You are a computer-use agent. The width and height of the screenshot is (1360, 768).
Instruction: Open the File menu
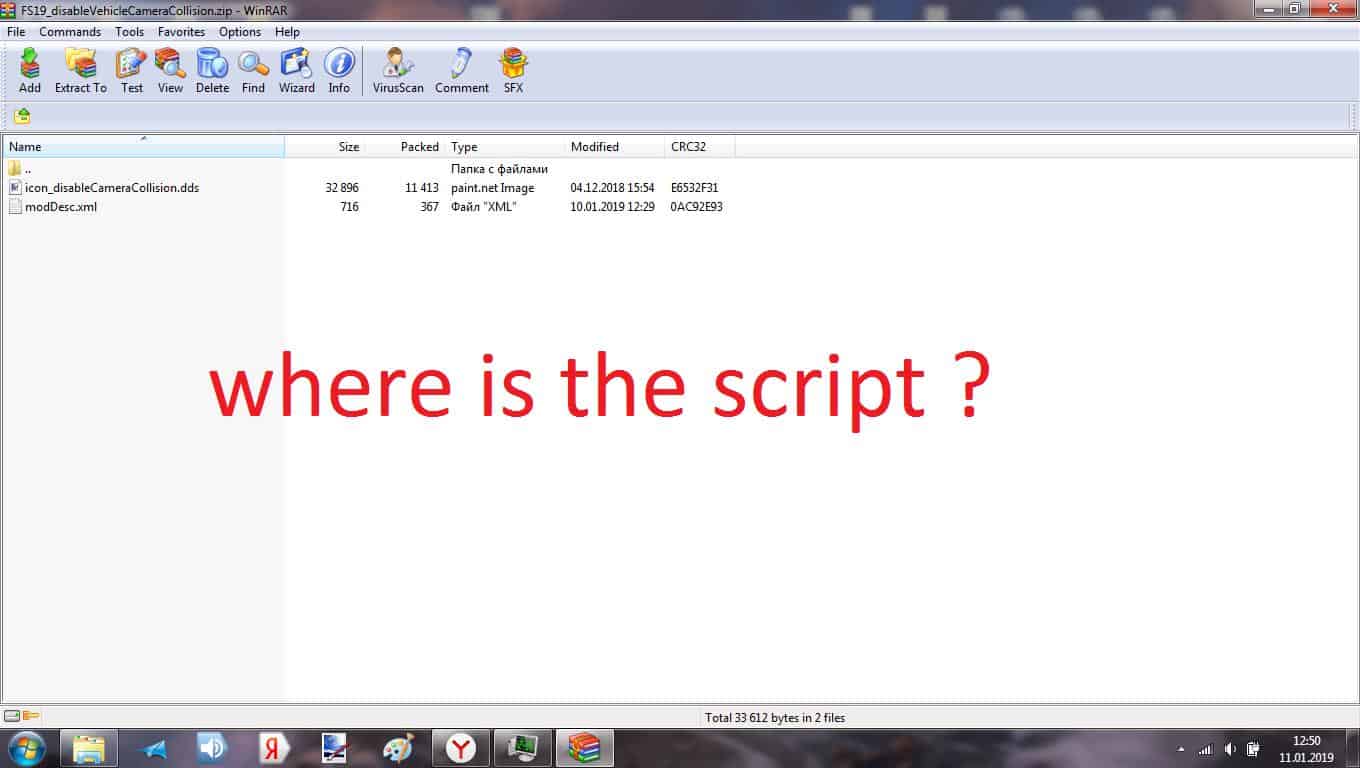(x=16, y=32)
